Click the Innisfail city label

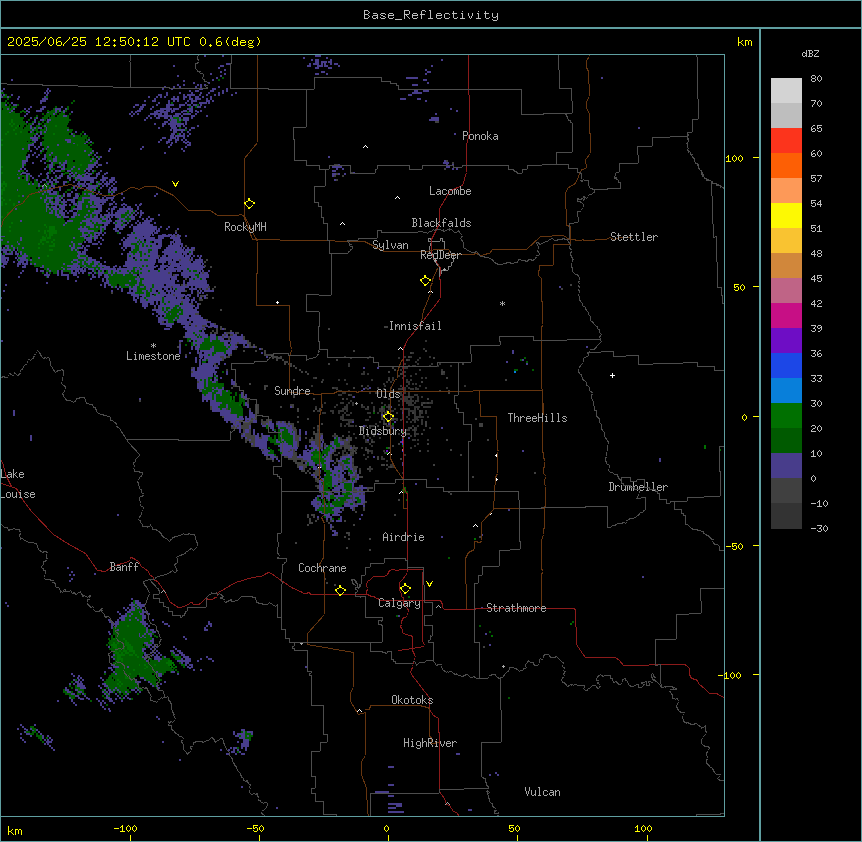415,326
